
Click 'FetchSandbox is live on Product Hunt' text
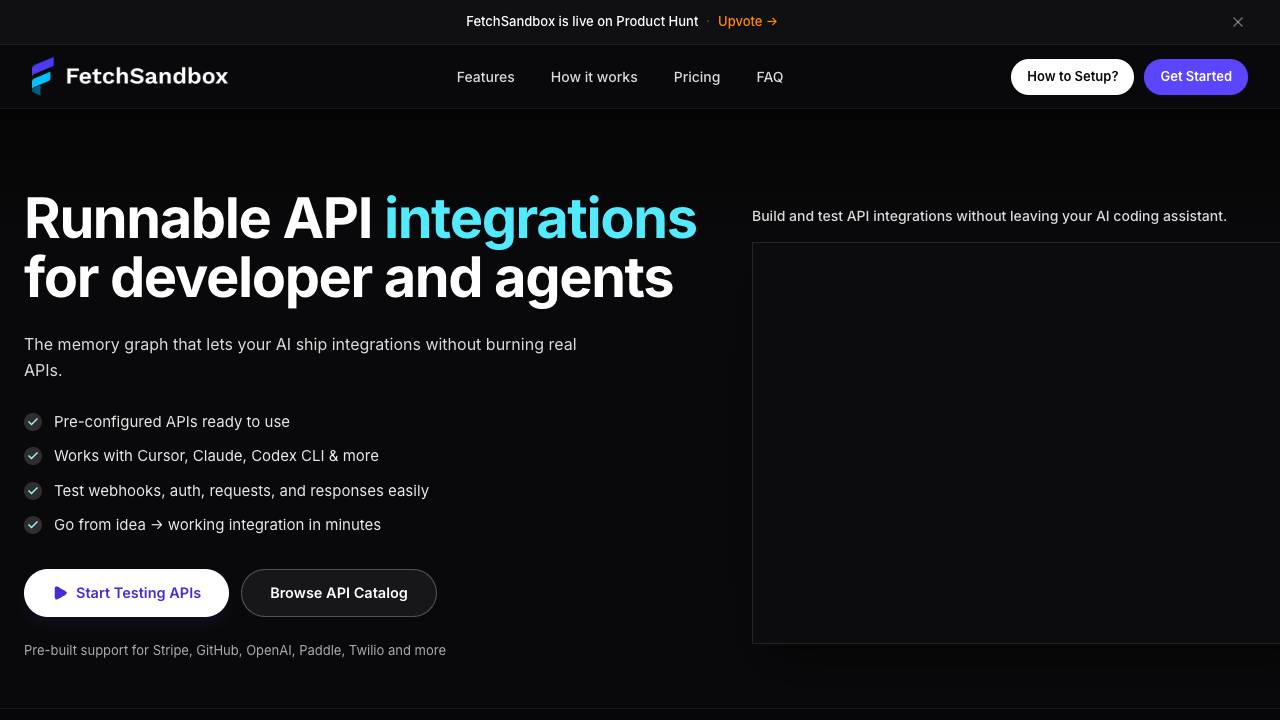point(582,21)
